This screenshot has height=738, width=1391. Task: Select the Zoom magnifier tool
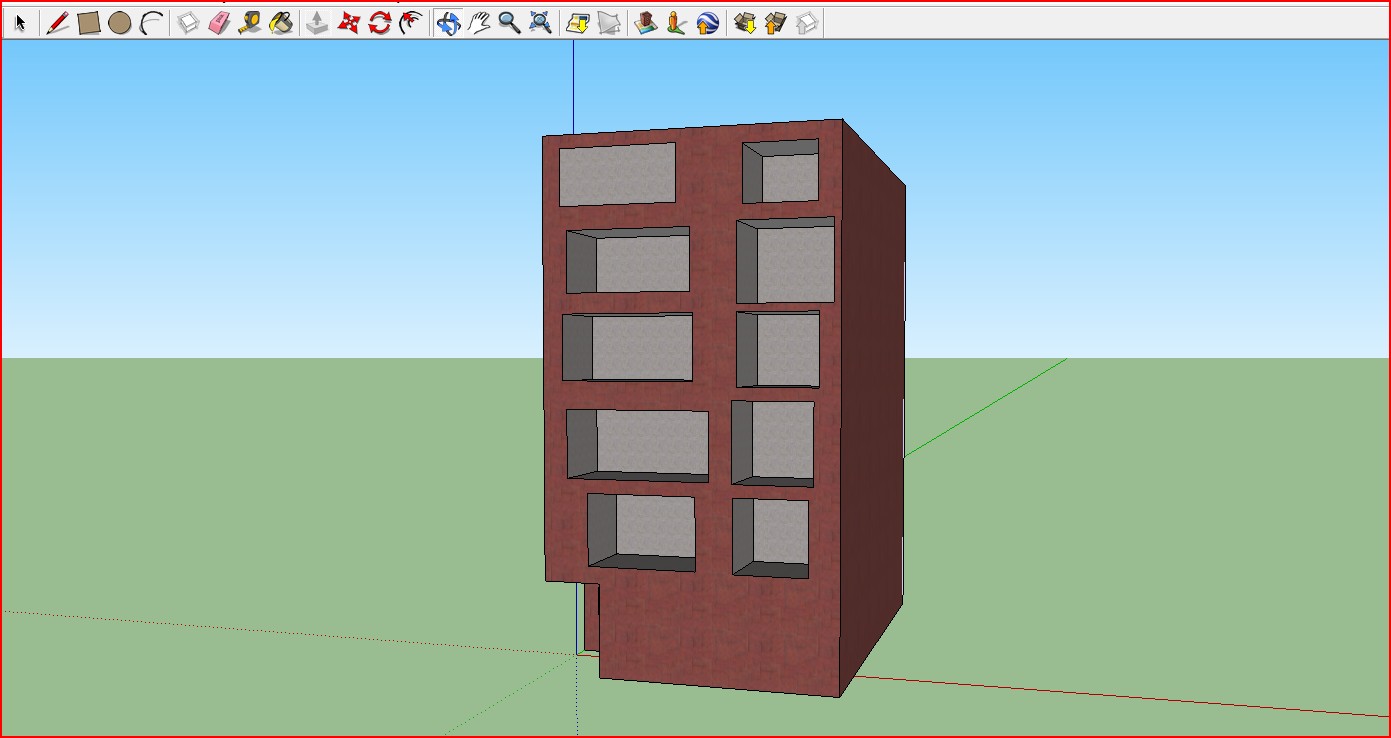(509, 23)
